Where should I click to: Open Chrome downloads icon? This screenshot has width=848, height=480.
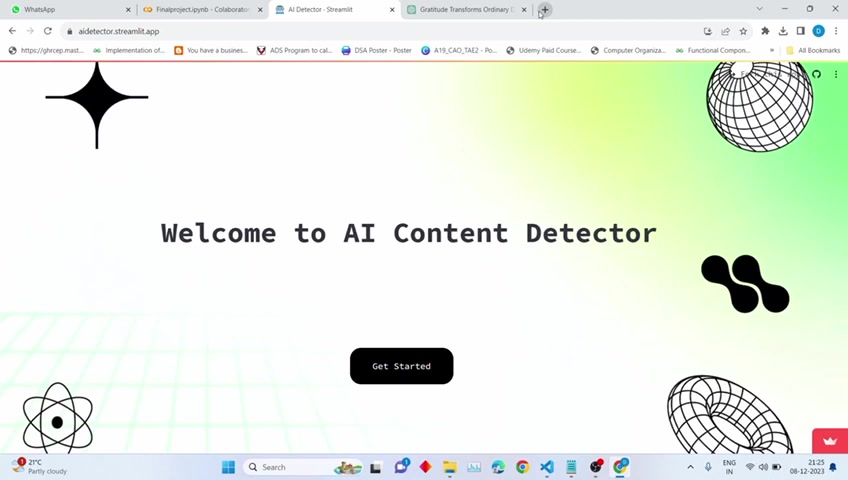point(783,31)
